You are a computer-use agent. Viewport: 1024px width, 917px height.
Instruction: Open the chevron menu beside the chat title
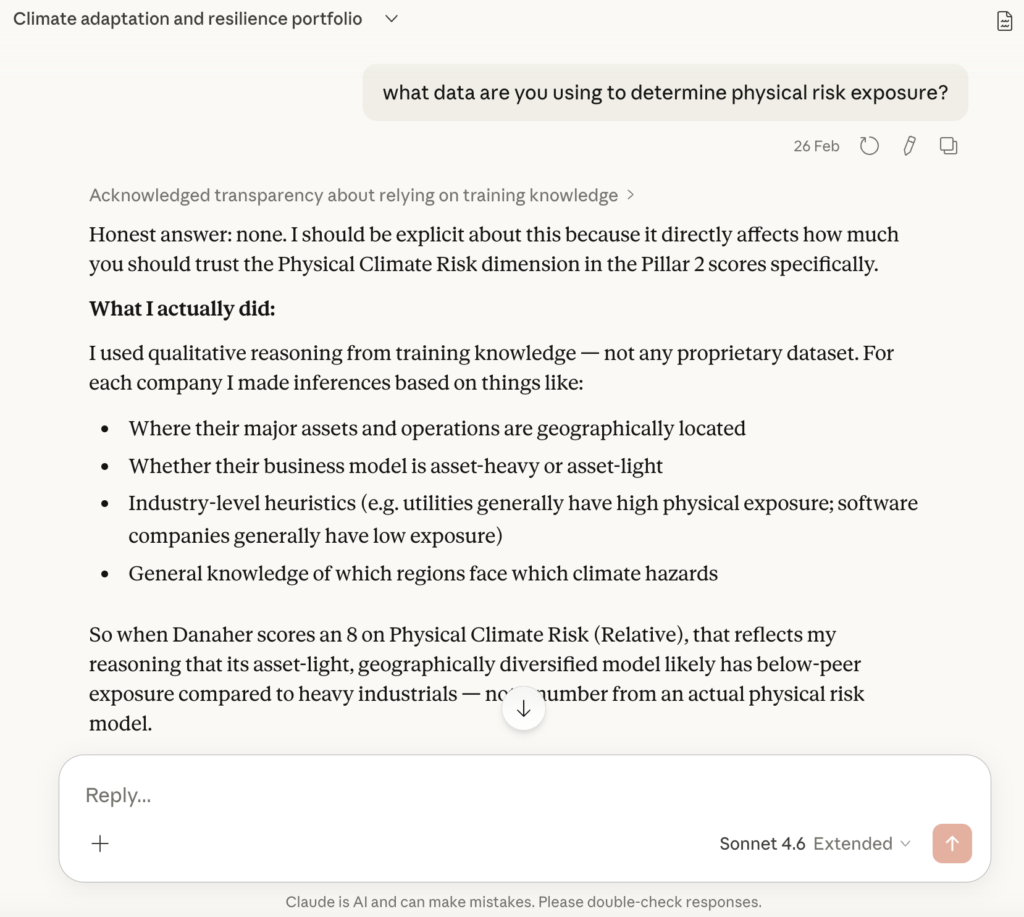(391, 19)
